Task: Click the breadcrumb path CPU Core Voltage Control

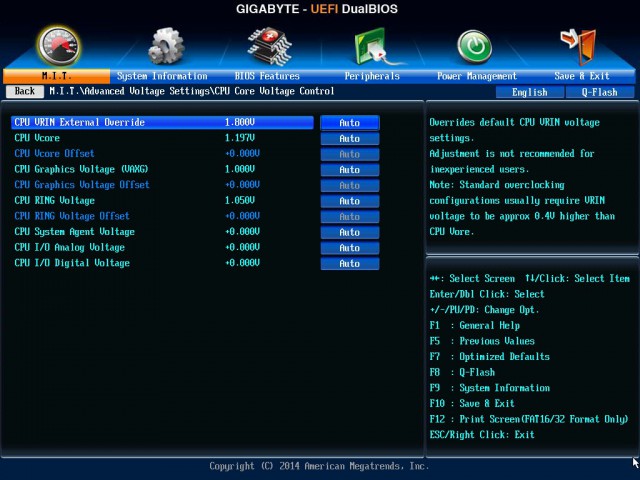Action: point(274,91)
